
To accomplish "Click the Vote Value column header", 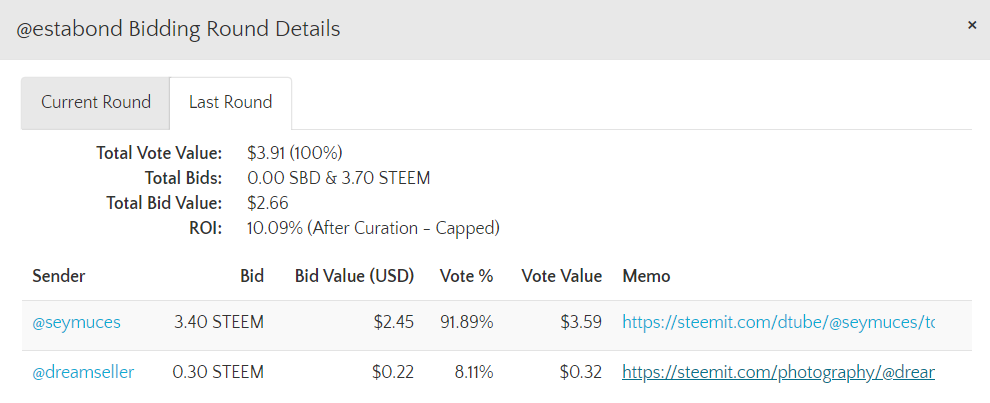I will tap(561, 276).
